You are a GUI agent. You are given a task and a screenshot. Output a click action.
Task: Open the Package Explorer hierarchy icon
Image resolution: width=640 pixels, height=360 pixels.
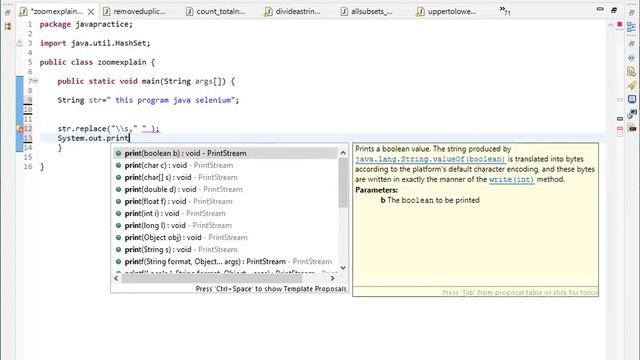point(8,27)
